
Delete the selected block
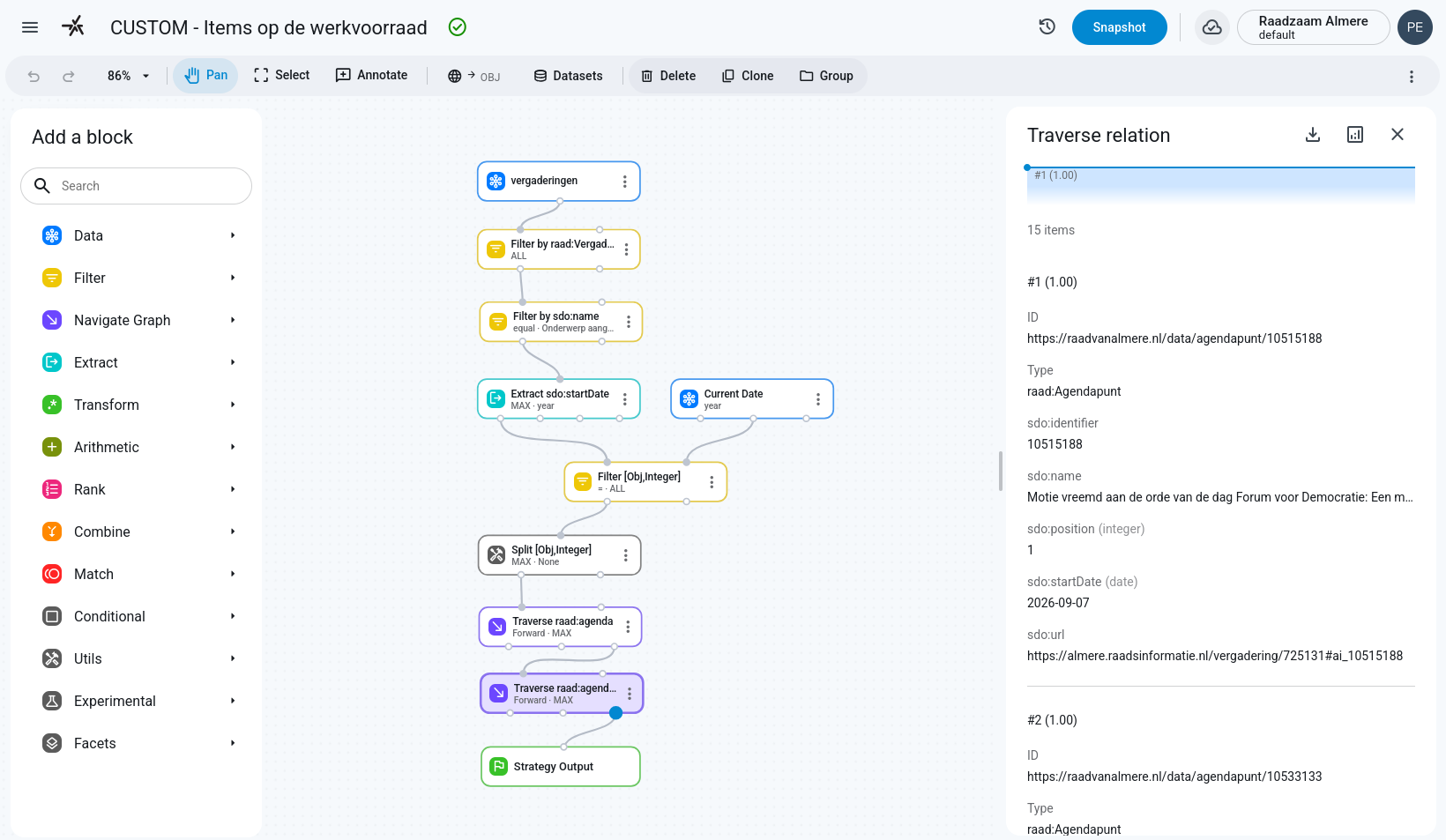coord(667,76)
